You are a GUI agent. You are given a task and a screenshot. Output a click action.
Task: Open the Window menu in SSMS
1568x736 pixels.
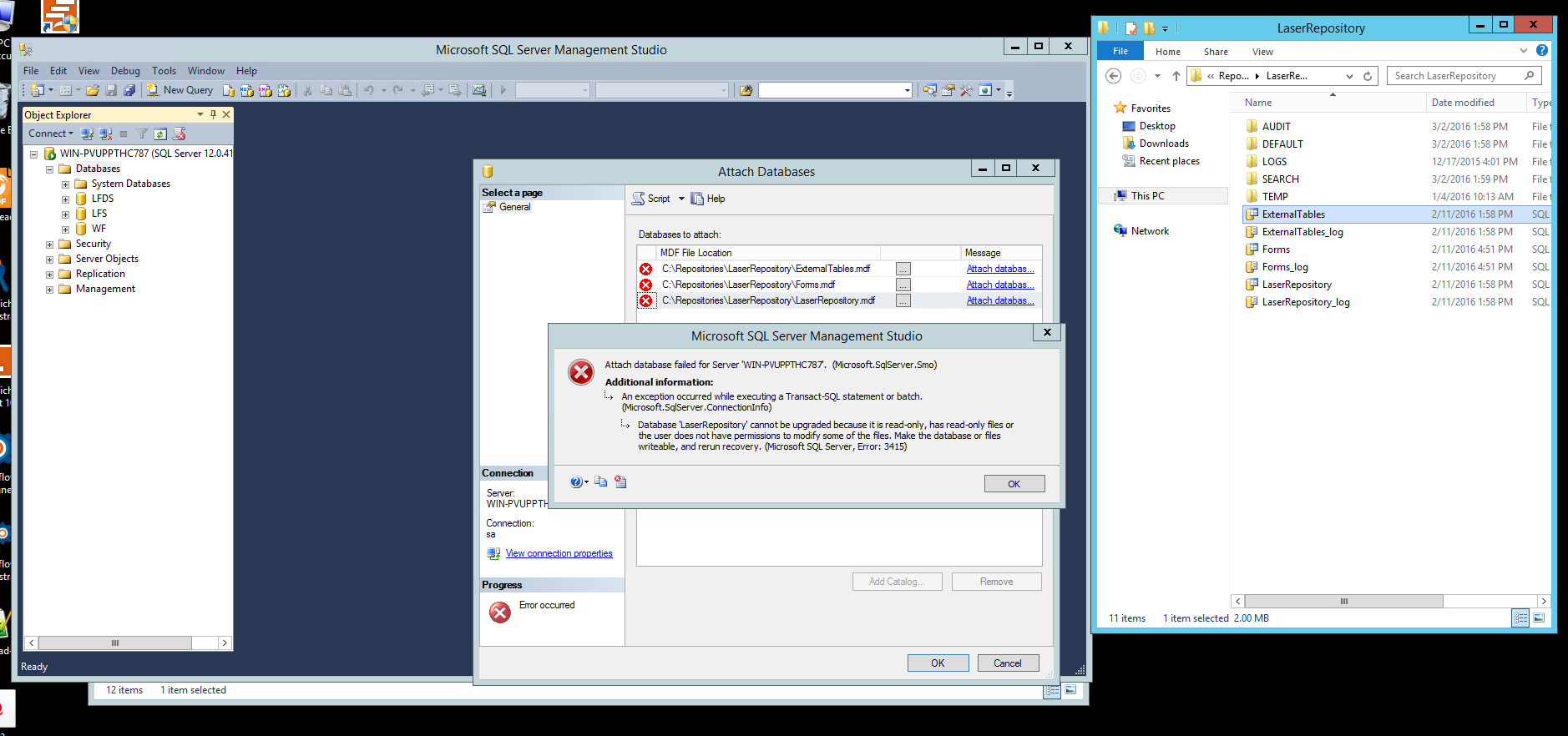pos(206,71)
